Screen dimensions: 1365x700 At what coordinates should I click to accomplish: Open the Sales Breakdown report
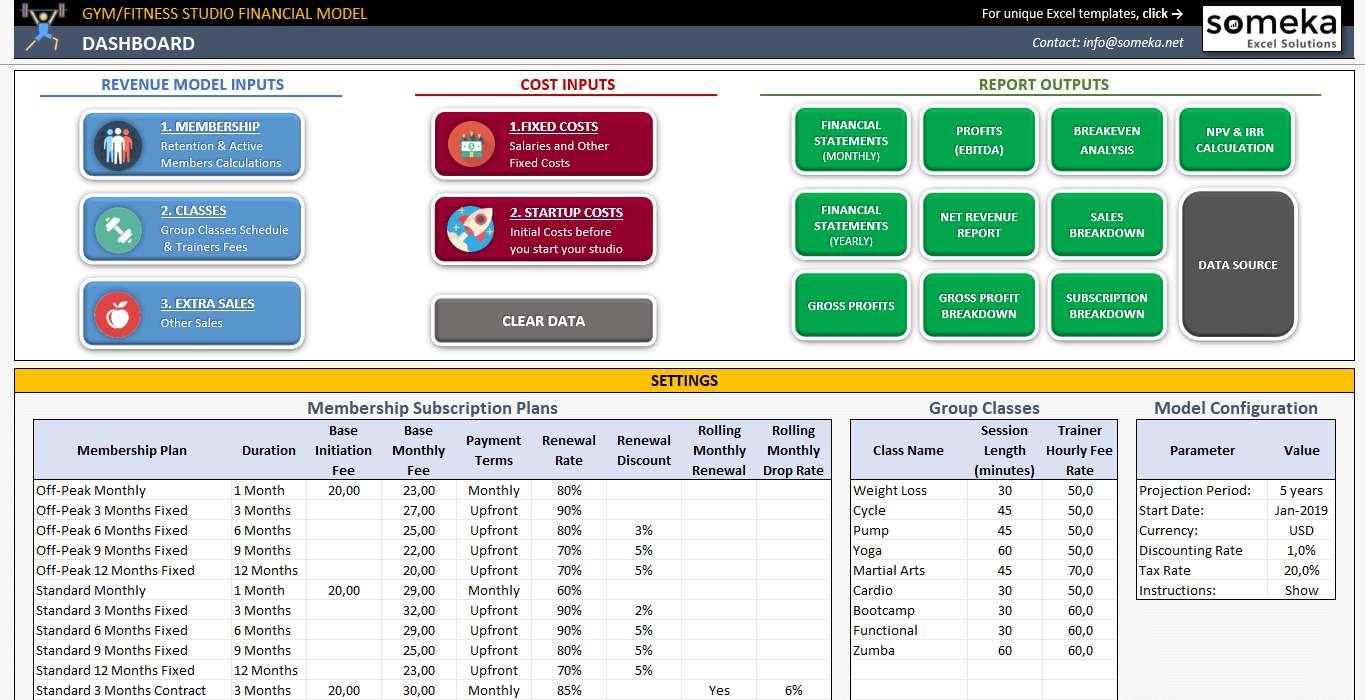click(1107, 225)
